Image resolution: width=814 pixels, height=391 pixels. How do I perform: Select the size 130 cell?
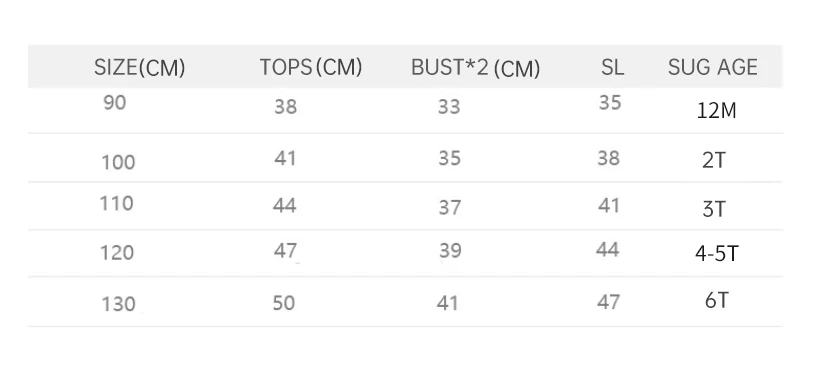coord(118,304)
